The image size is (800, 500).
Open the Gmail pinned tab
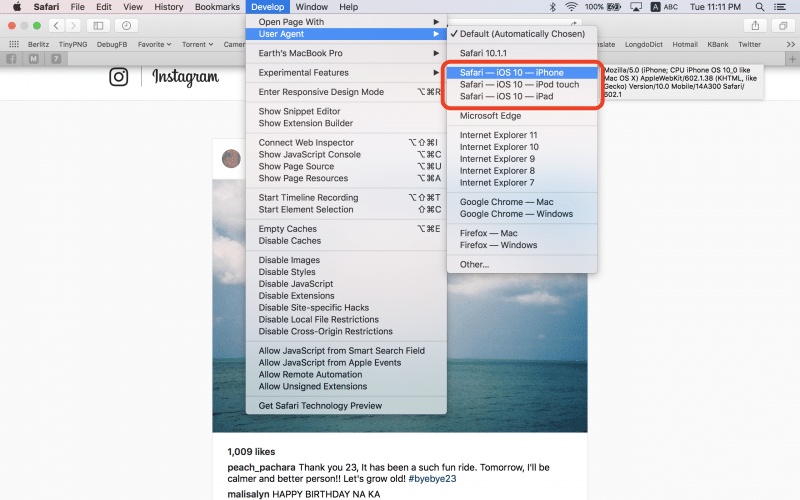point(34,59)
